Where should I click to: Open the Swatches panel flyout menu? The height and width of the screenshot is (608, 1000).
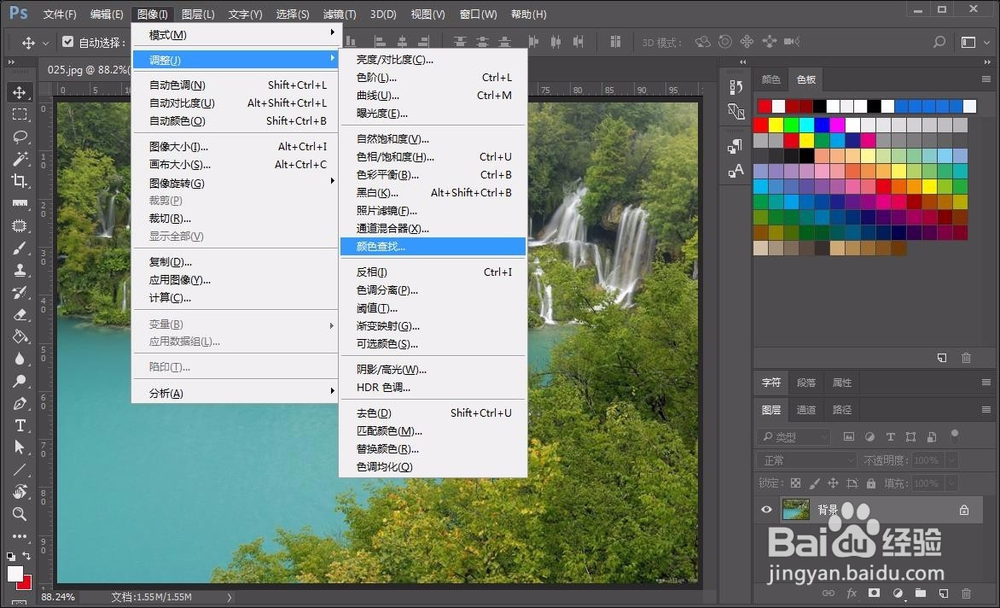986,79
